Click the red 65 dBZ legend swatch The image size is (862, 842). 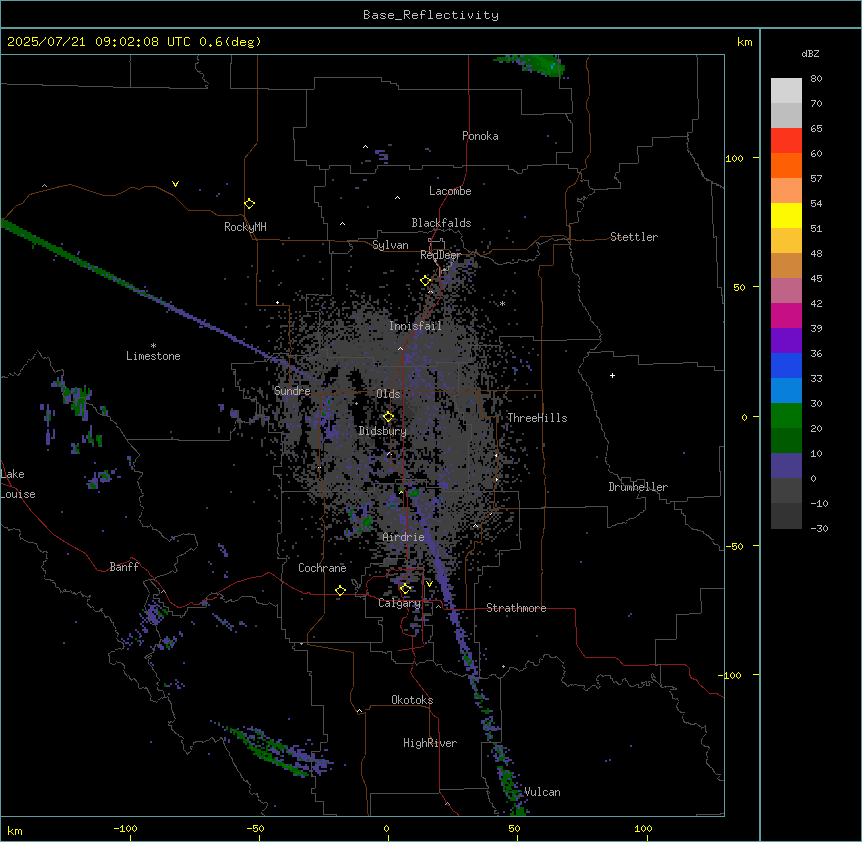pyautogui.click(x=786, y=141)
